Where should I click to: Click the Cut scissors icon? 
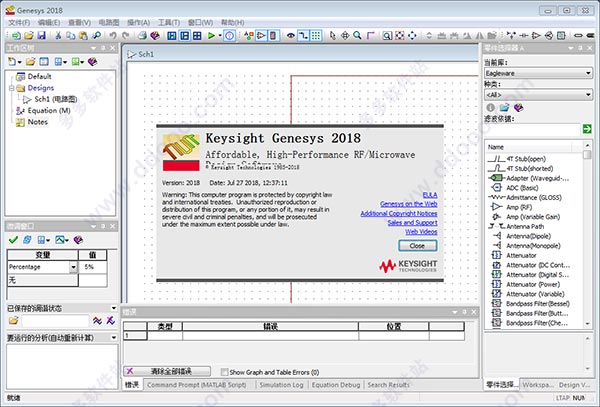[x=58, y=36]
